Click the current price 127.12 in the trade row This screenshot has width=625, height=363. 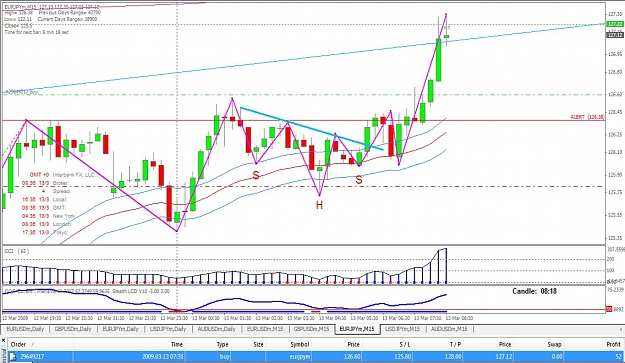(503, 357)
